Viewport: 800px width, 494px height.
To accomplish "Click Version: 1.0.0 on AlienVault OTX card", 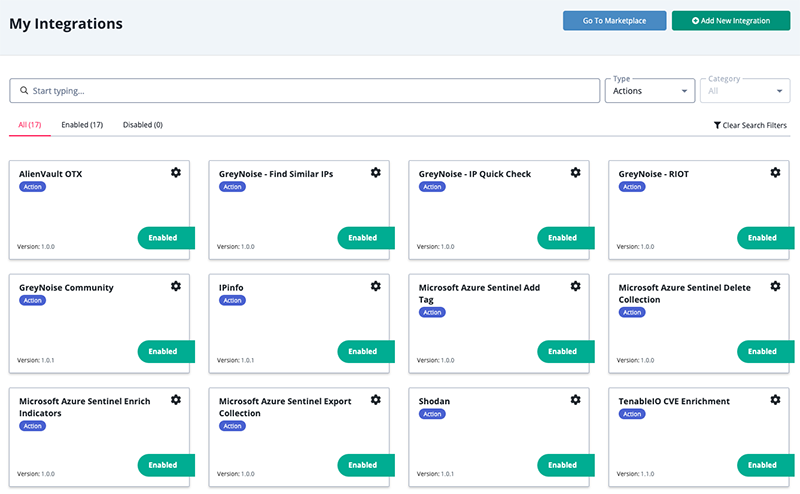I will pyautogui.click(x=36, y=246).
